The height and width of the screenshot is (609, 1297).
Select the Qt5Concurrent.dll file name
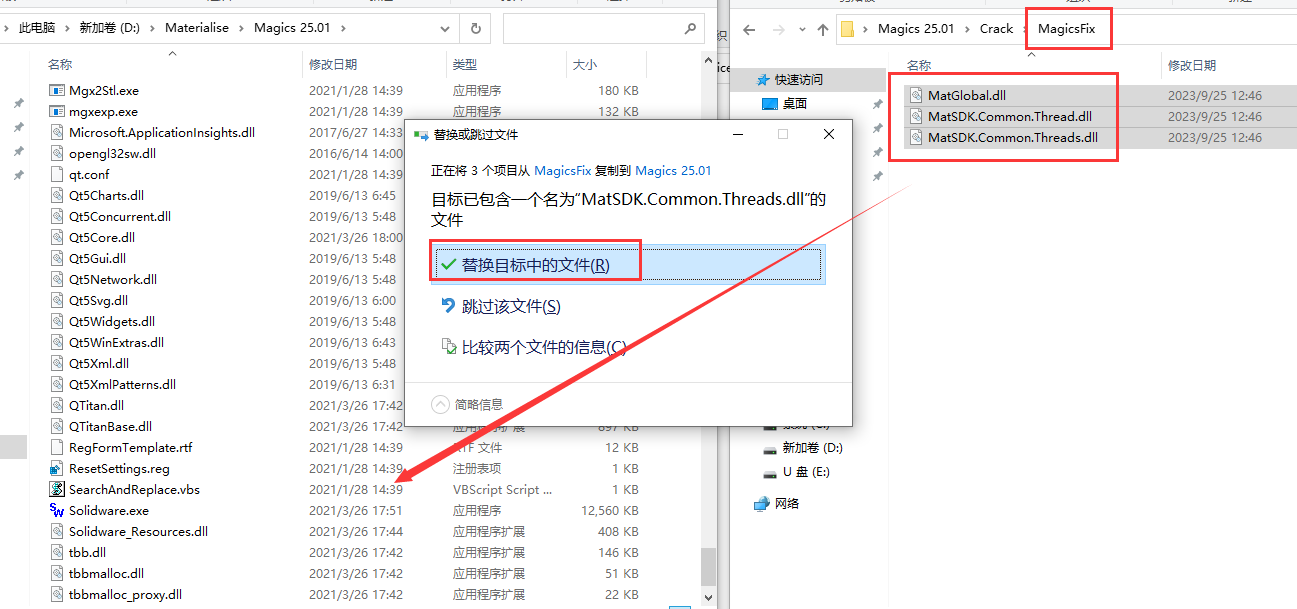pos(119,217)
